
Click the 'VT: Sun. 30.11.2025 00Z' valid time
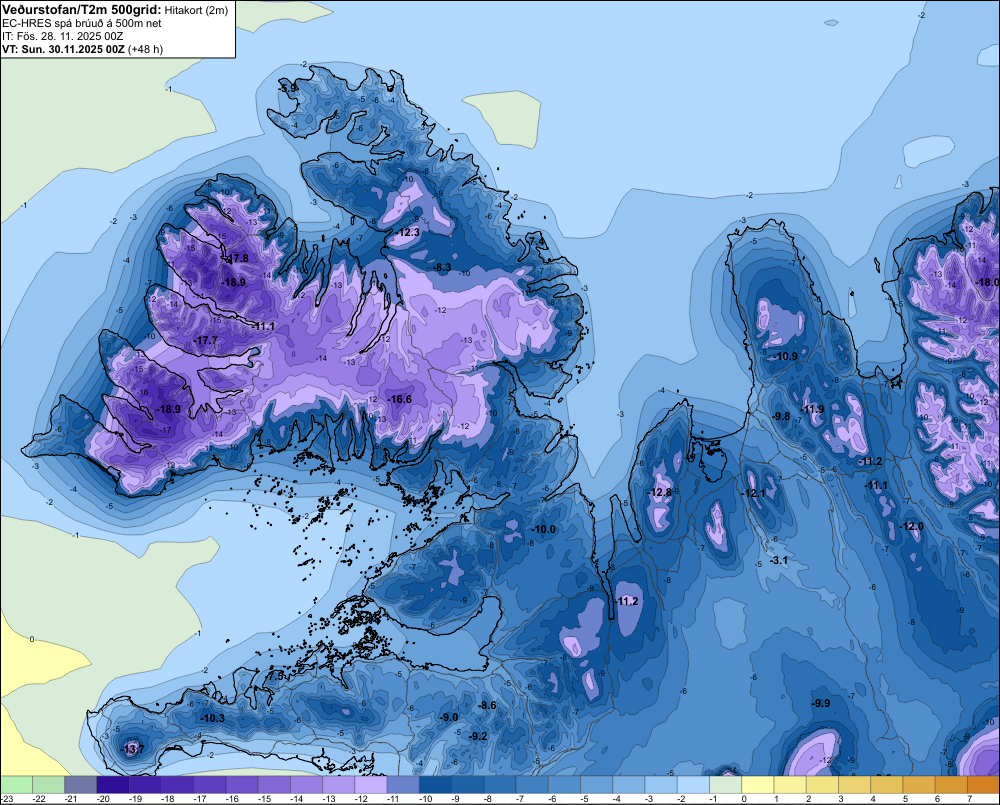pos(64,48)
